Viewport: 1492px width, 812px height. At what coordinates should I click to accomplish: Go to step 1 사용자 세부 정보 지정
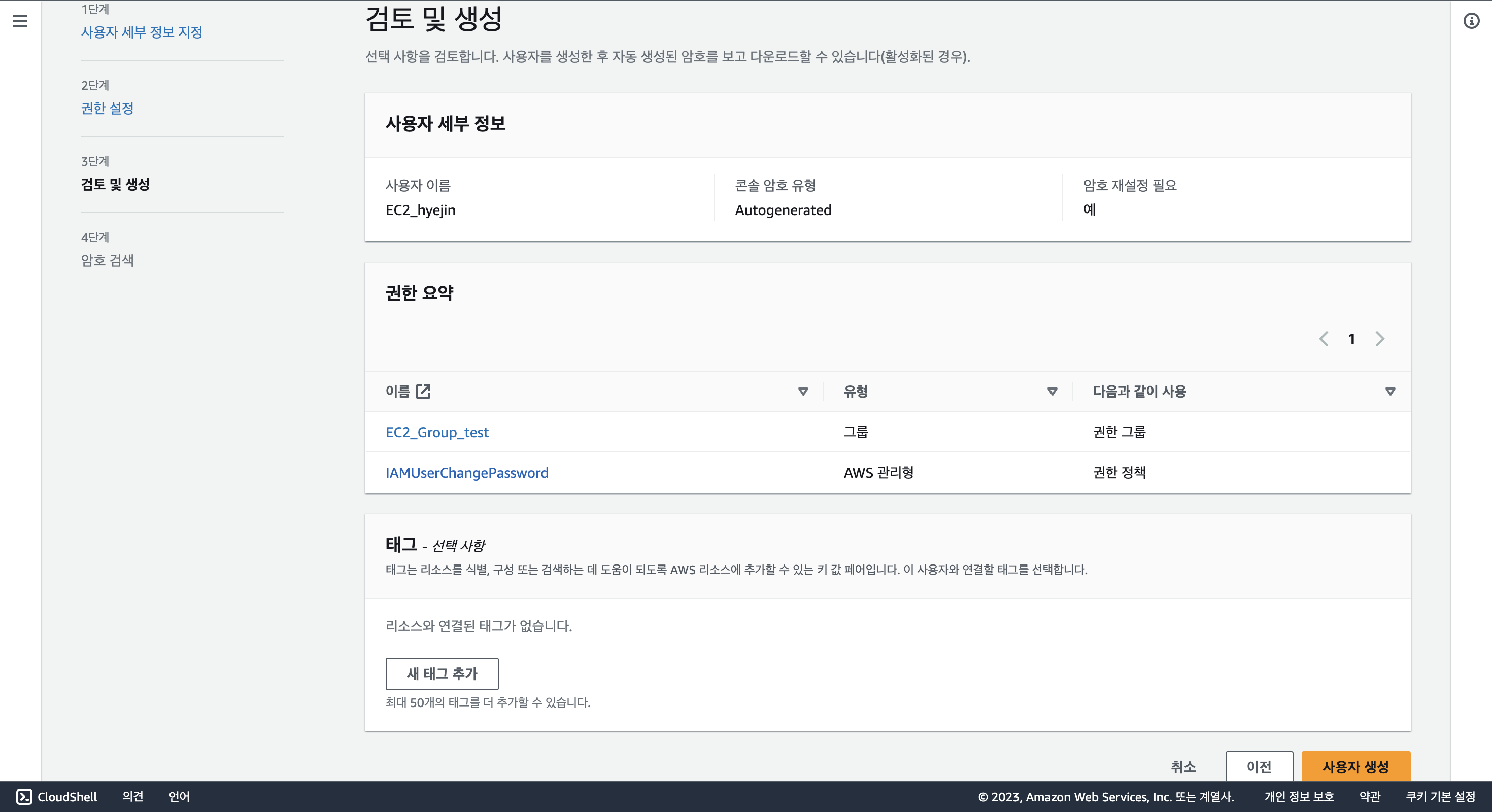(142, 32)
